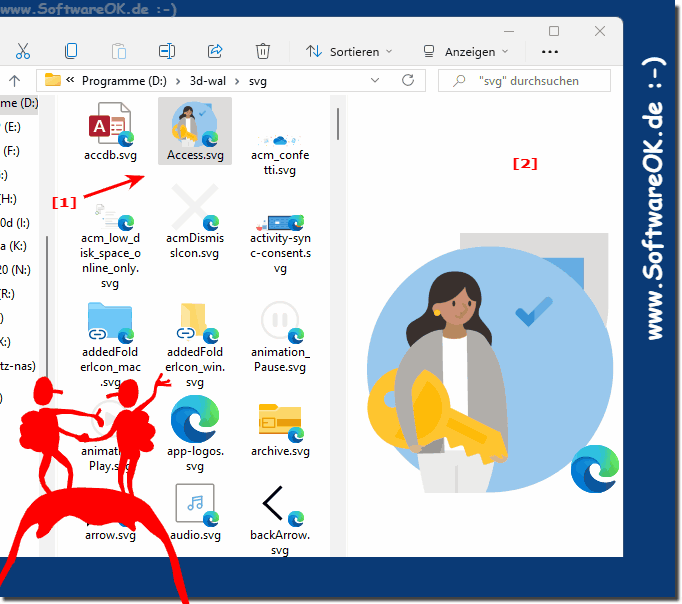Select the (F:) drive in navigation pane
Image resolution: width=682 pixels, height=604 pixels.
[12, 151]
